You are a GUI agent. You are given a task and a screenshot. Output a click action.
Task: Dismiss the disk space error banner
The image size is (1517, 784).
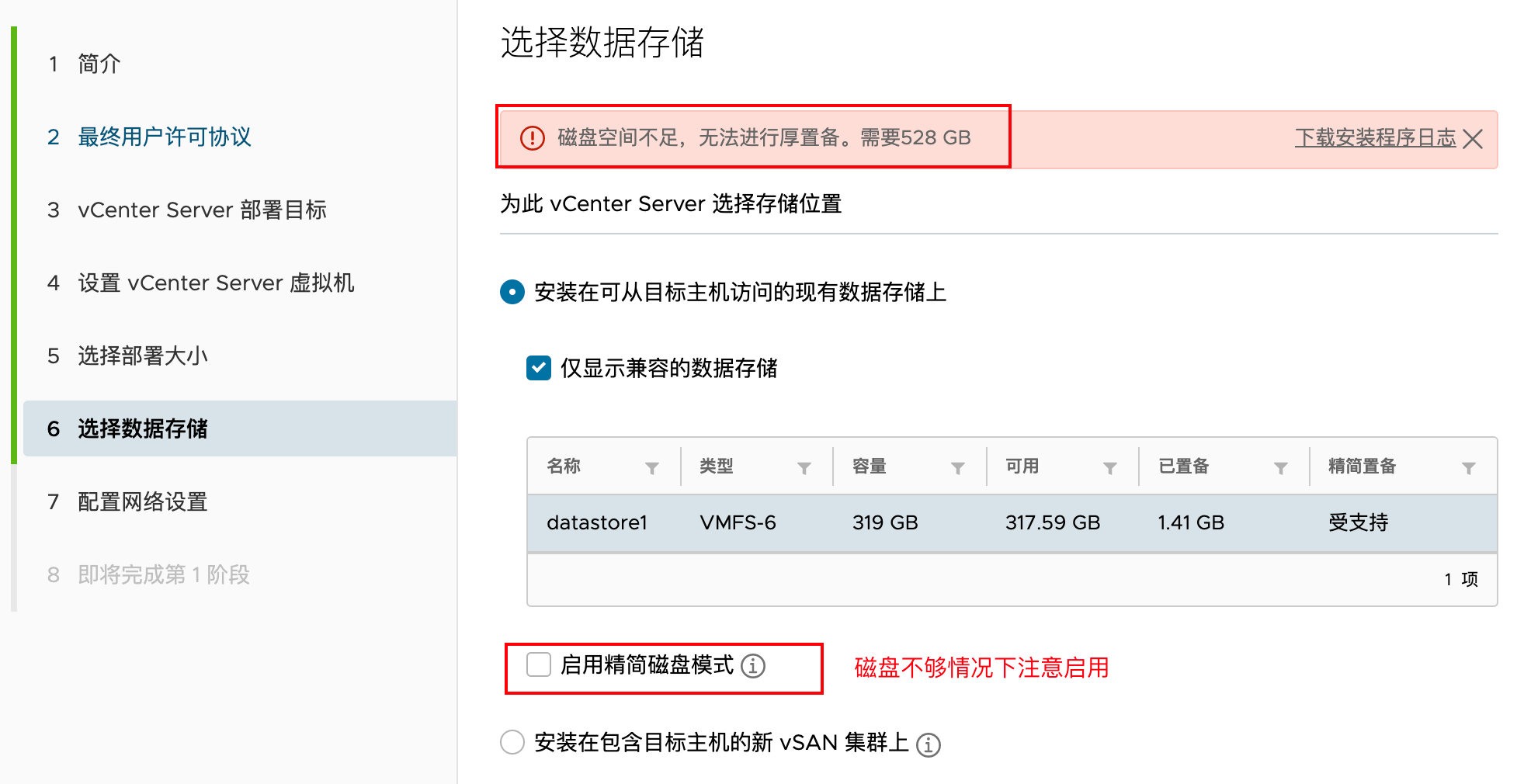tap(1473, 139)
